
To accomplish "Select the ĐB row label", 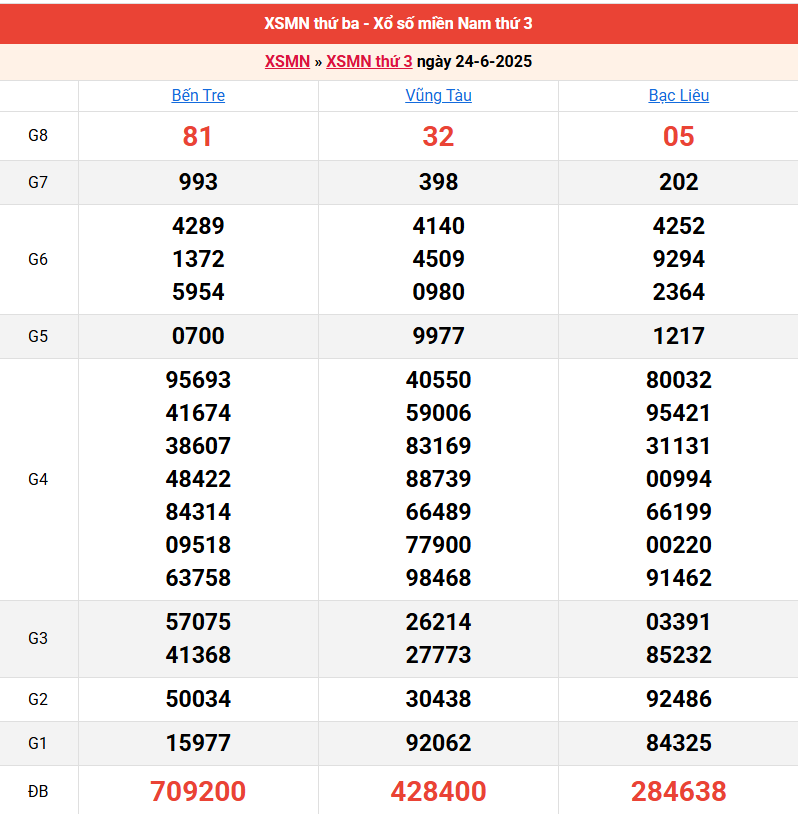I will [38, 791].
